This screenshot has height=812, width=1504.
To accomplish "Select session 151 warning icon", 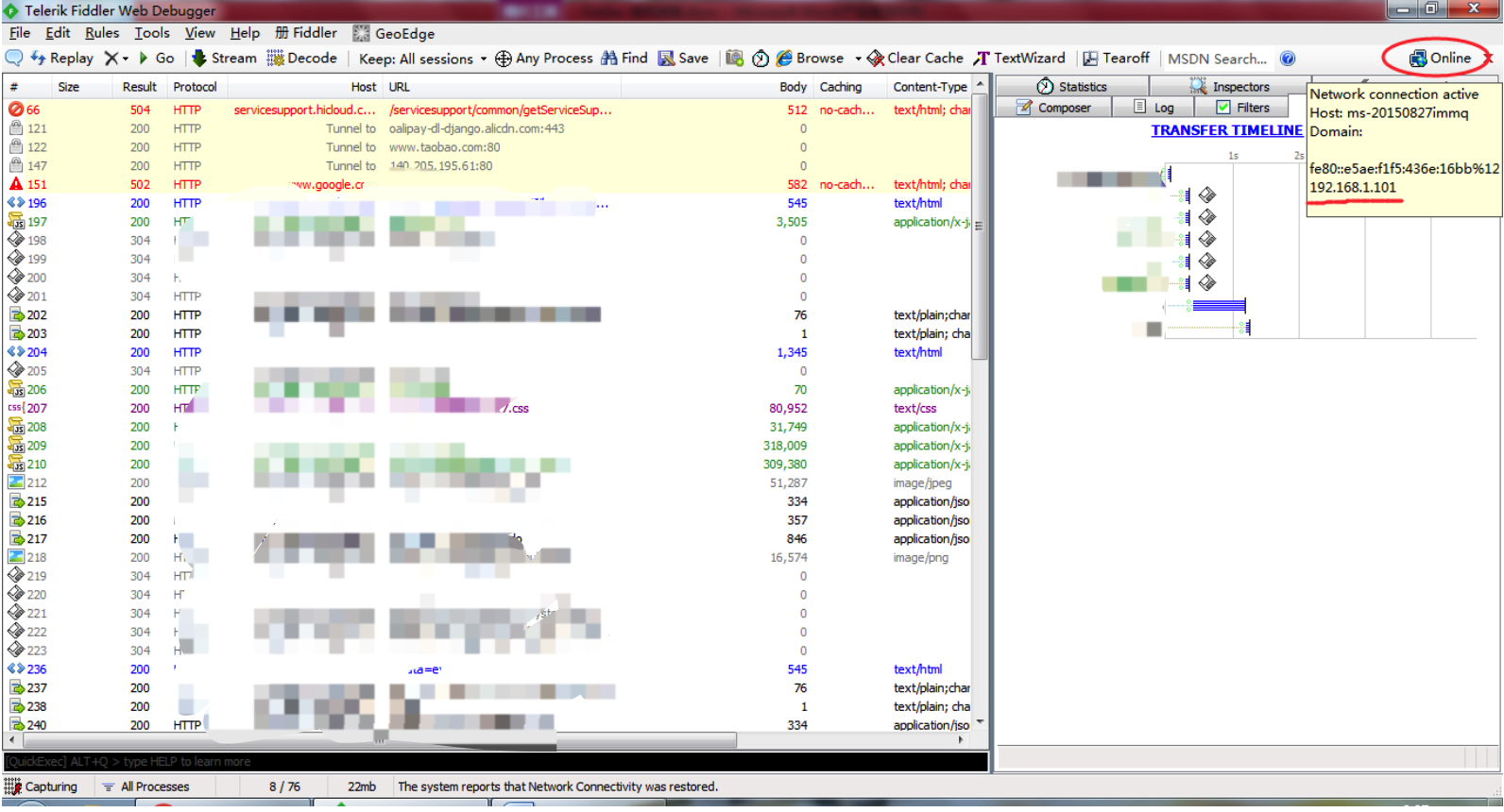I will tap(16, 184).
